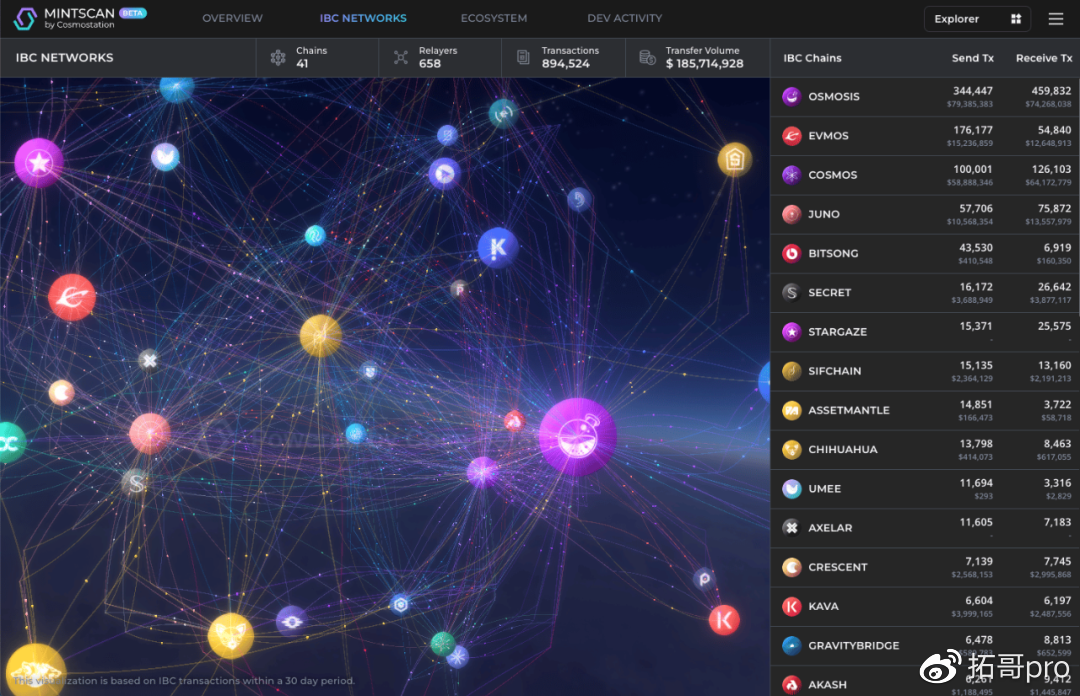Image resolution: width=1080 pixels, height=696 pixels.
Task: Go to the Dev Activity tab
Action: click(x=624, y=18)
